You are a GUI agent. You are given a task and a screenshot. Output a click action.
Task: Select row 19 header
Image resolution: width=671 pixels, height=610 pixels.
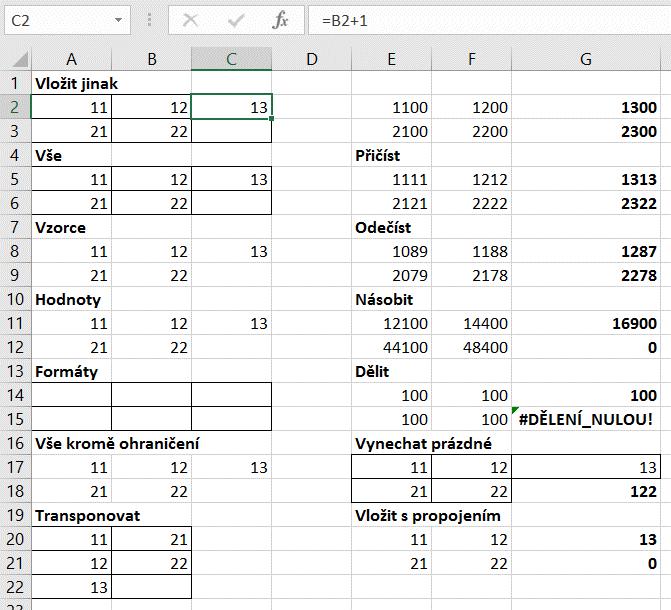[x=15, y=515]
